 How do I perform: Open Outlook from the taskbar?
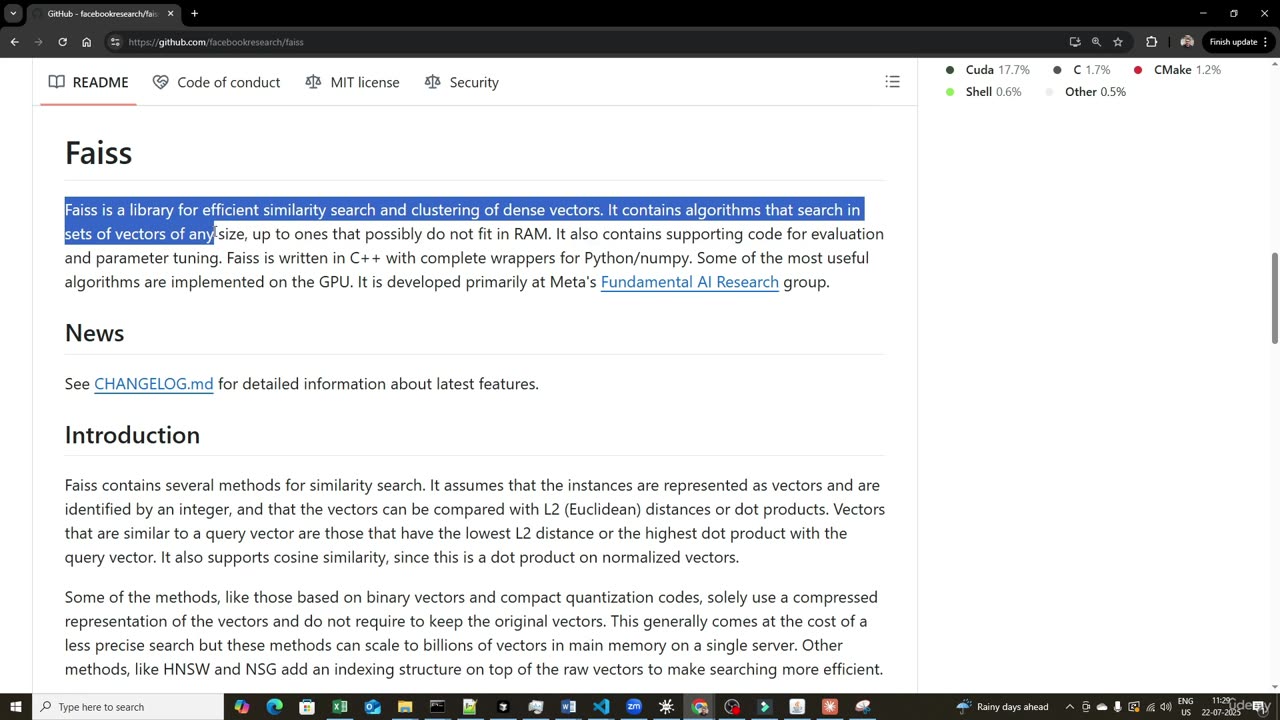[372, 707]
